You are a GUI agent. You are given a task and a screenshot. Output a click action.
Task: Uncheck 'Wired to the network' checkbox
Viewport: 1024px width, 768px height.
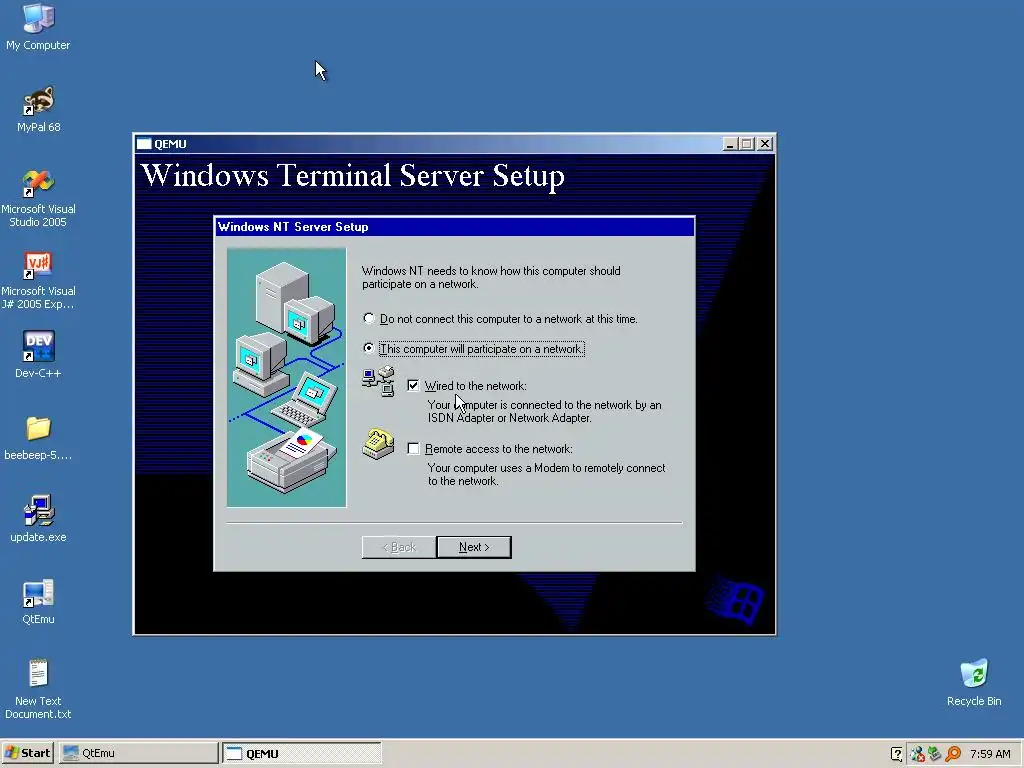pos(413,385)
